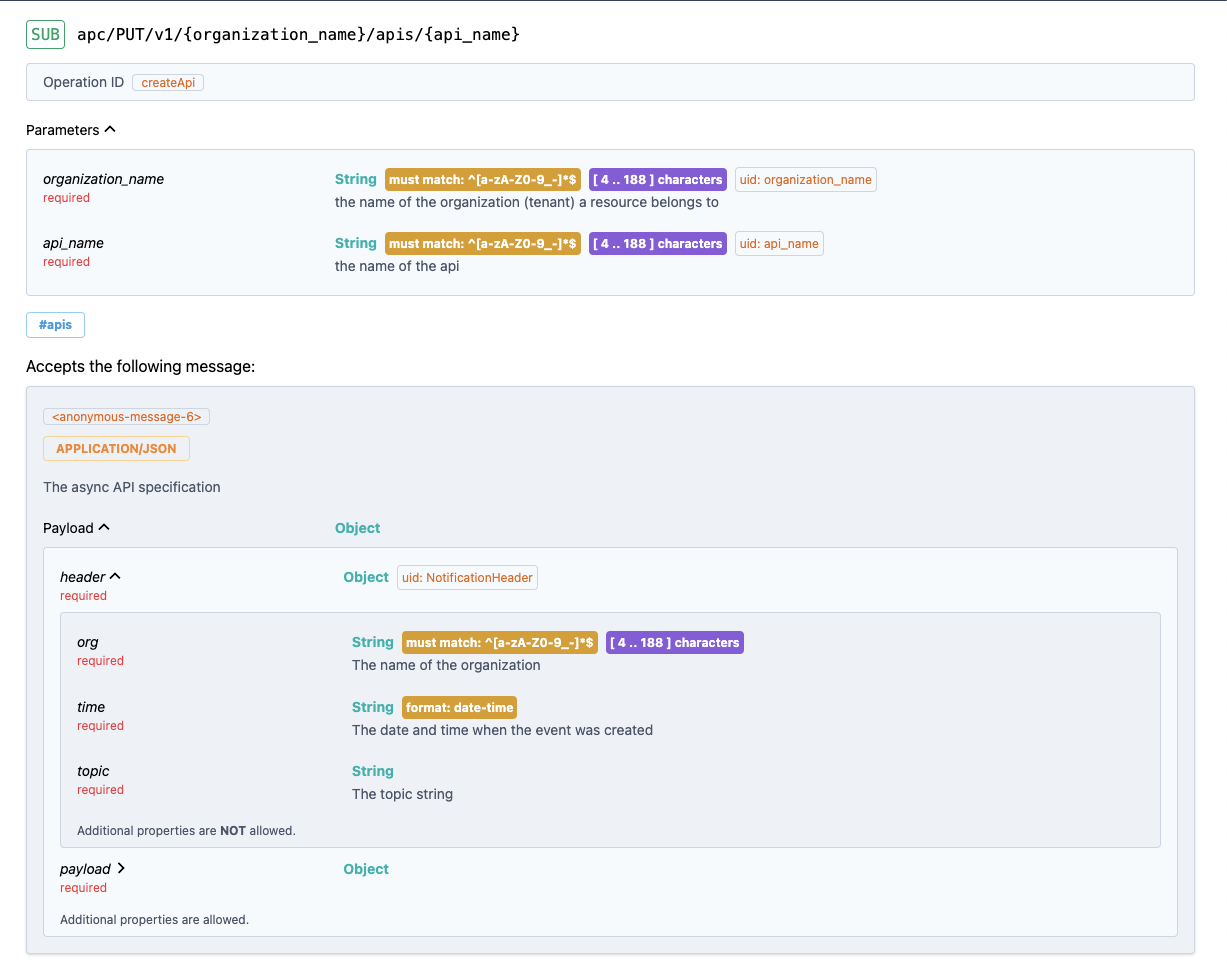
Task: Click the uid: api_name badge
Action: (x=779, y=244)
